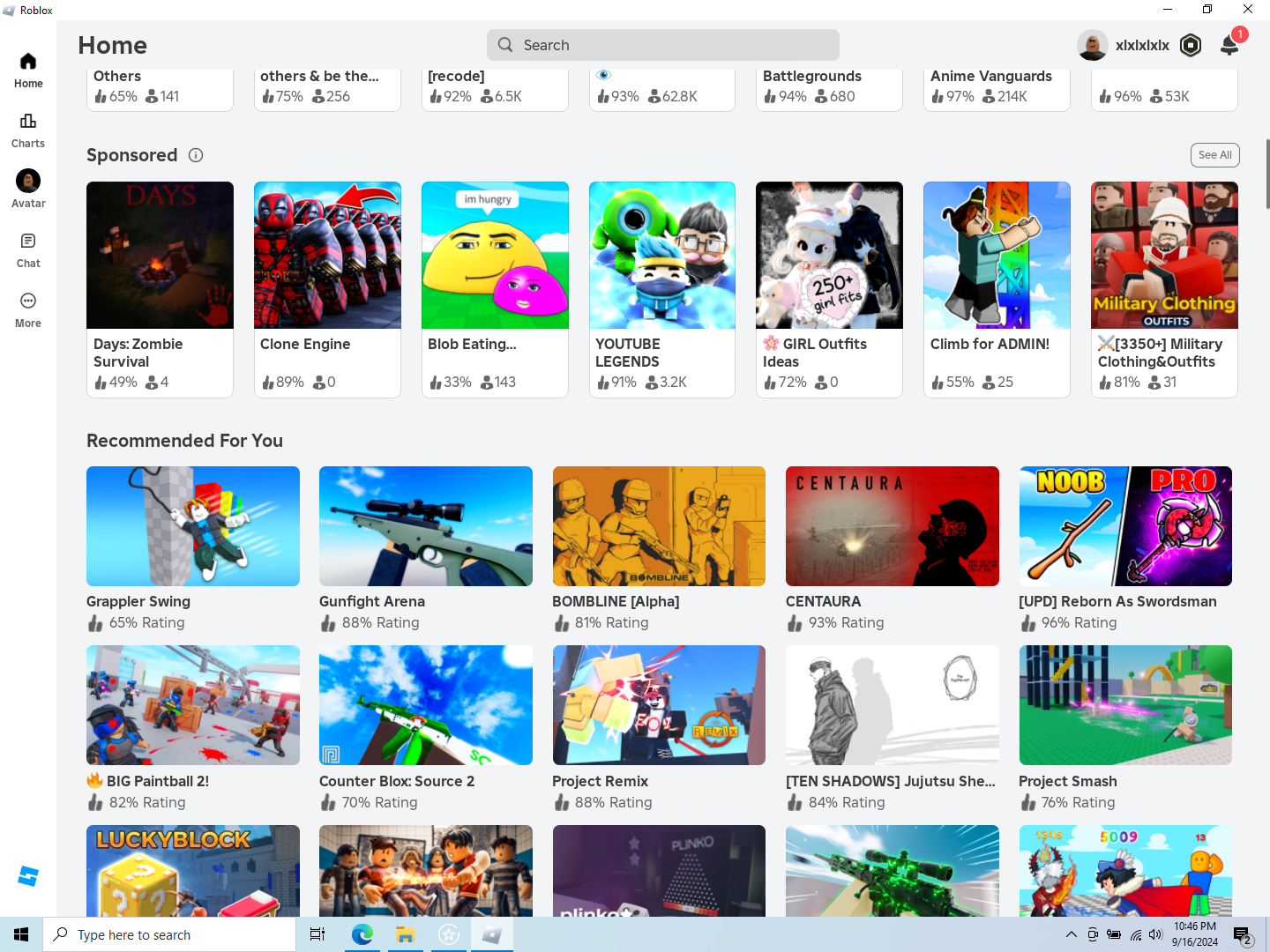1270x952 pixels.
Task: Click the Home page heading
Action: (x=113, y=45)
